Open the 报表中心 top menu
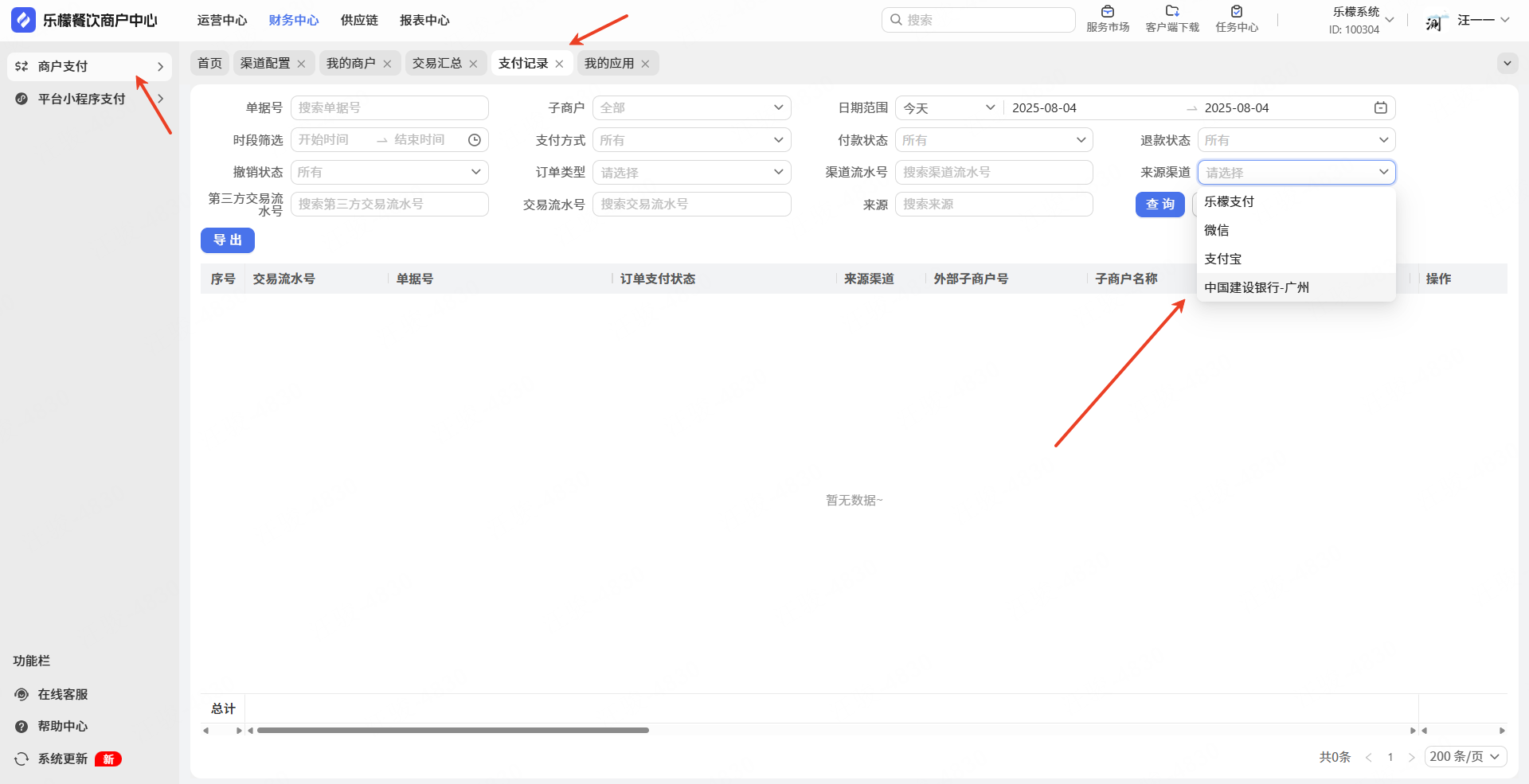This screenshot has width=1529, height=784. point(424,20)
